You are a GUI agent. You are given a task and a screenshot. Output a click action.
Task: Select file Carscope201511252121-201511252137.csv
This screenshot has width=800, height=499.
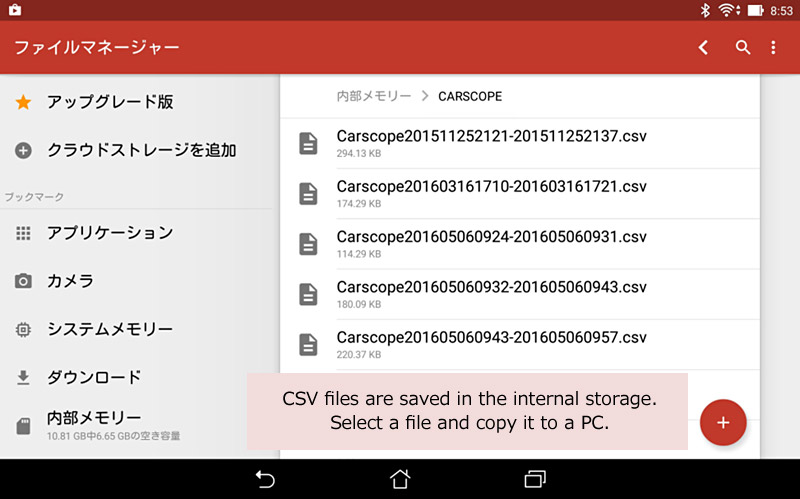click(x=519, y=143)
